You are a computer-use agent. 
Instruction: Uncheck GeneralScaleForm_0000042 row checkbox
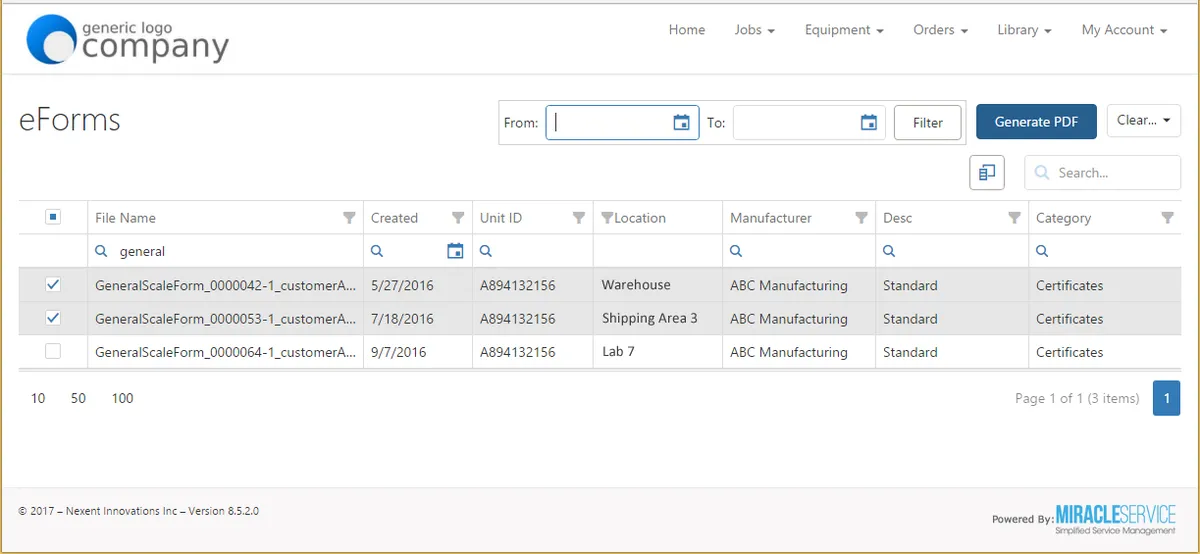click(x=53, y=285)
